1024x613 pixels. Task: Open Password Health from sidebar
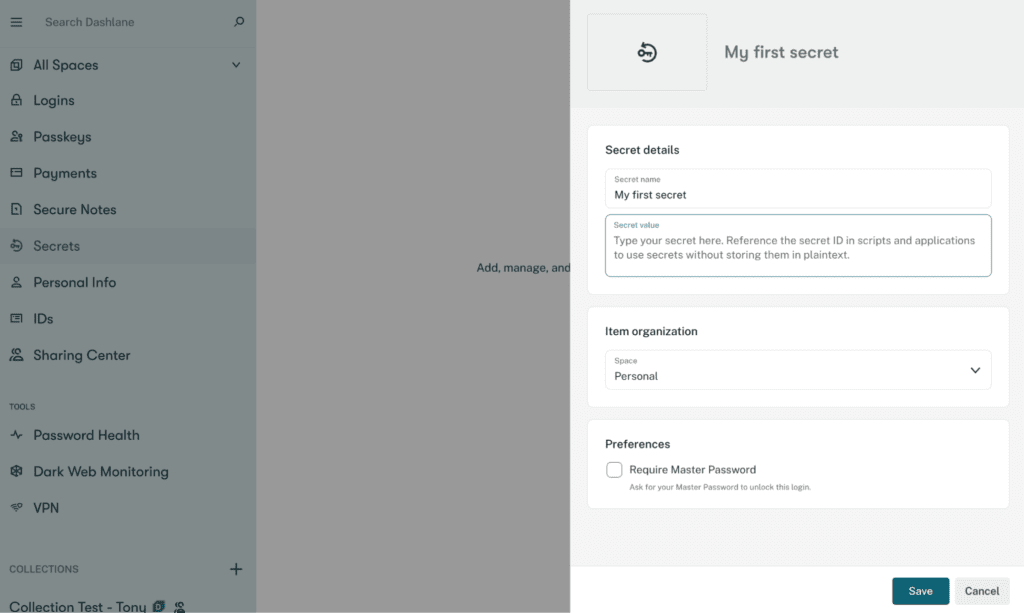pyautogui.click(x=15, y=435)
